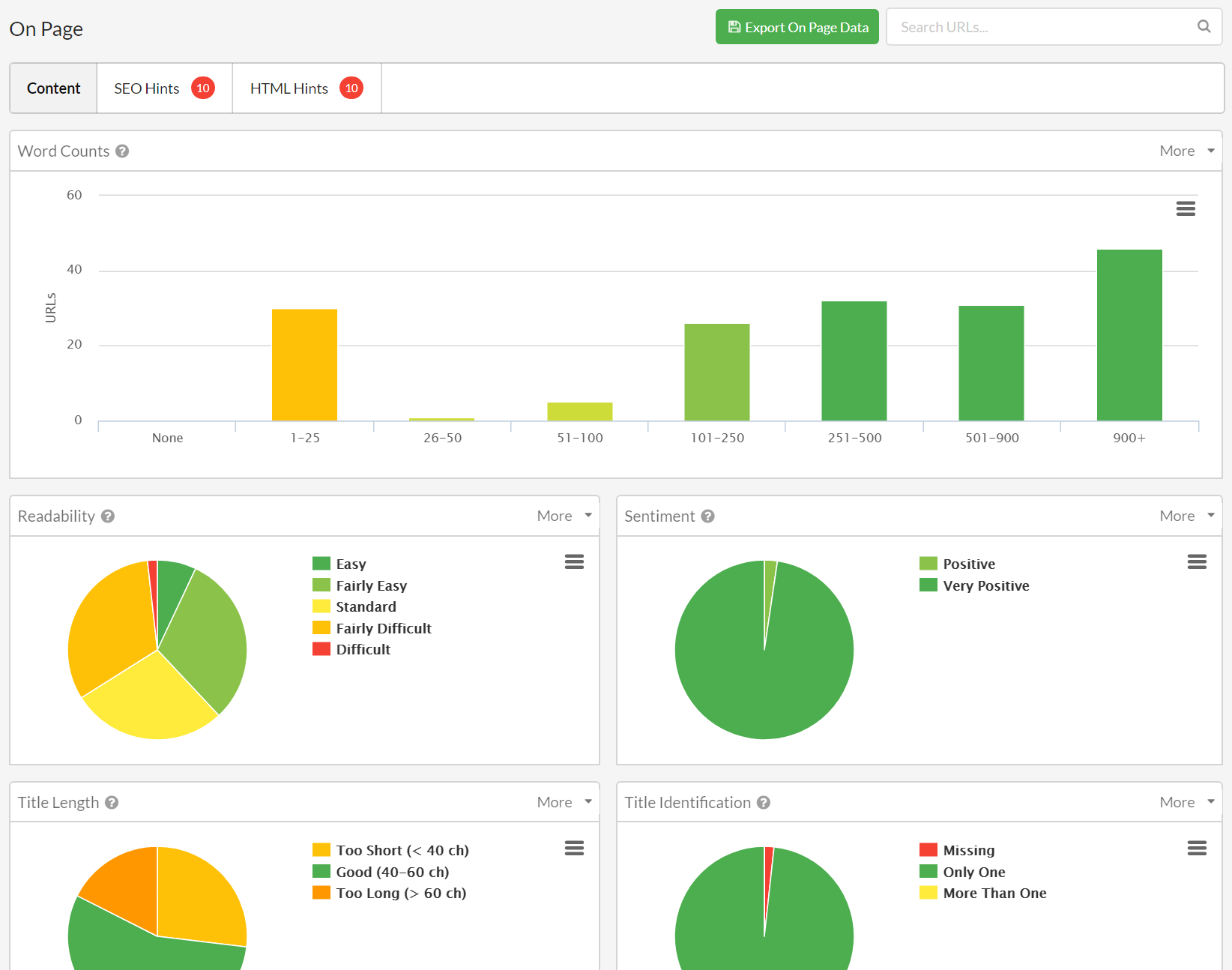The width and height of the screenshot is (1232, 970).
Task: Expand More dropdown in Title Identification panel
Action: [x=1187, y=802]
